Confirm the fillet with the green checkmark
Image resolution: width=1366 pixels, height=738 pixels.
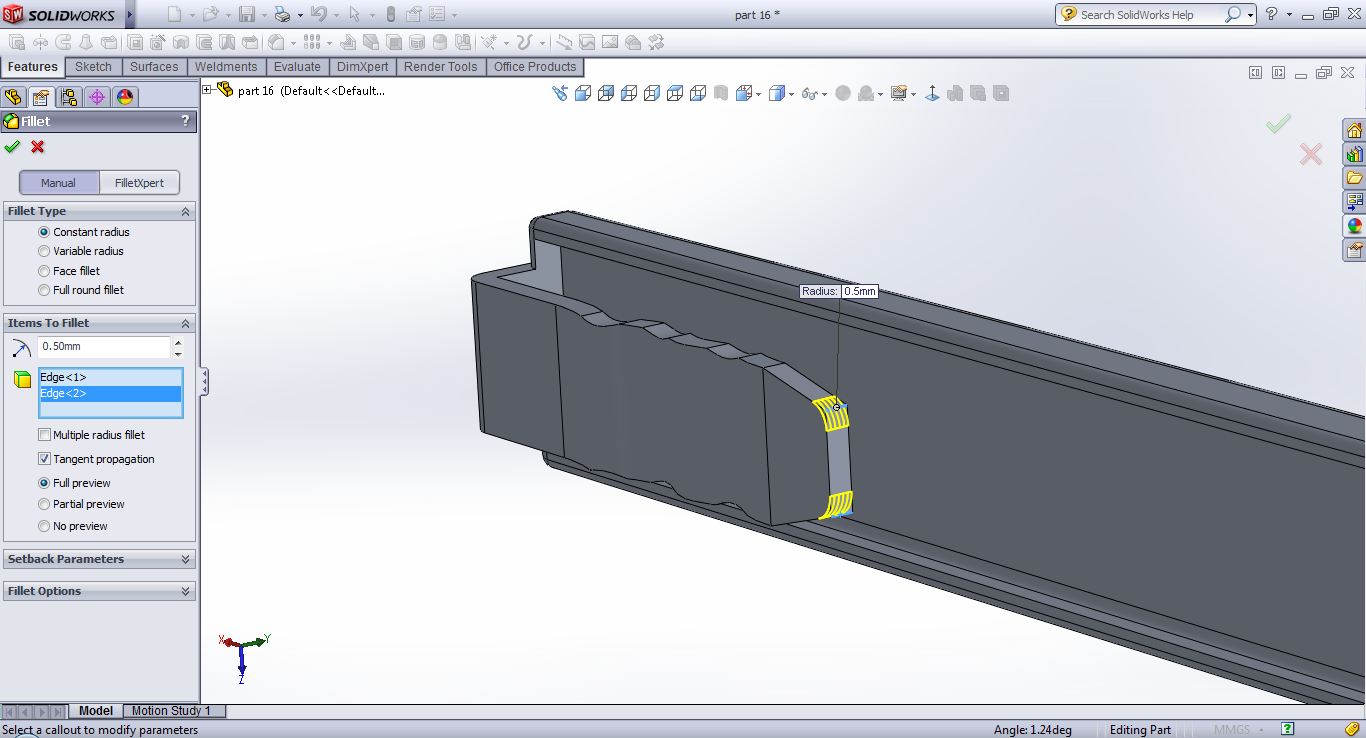click(12, 147)
